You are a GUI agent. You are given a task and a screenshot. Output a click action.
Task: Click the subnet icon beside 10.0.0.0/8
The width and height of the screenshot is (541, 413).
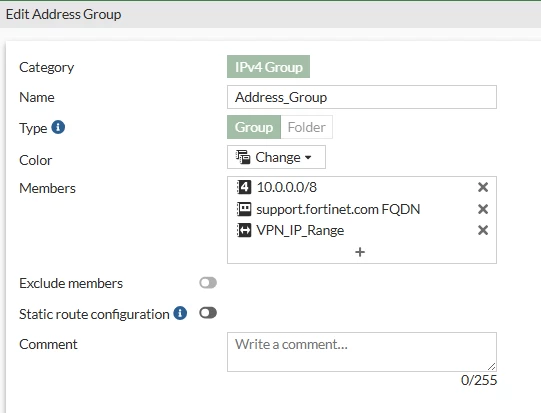point(244,187)
